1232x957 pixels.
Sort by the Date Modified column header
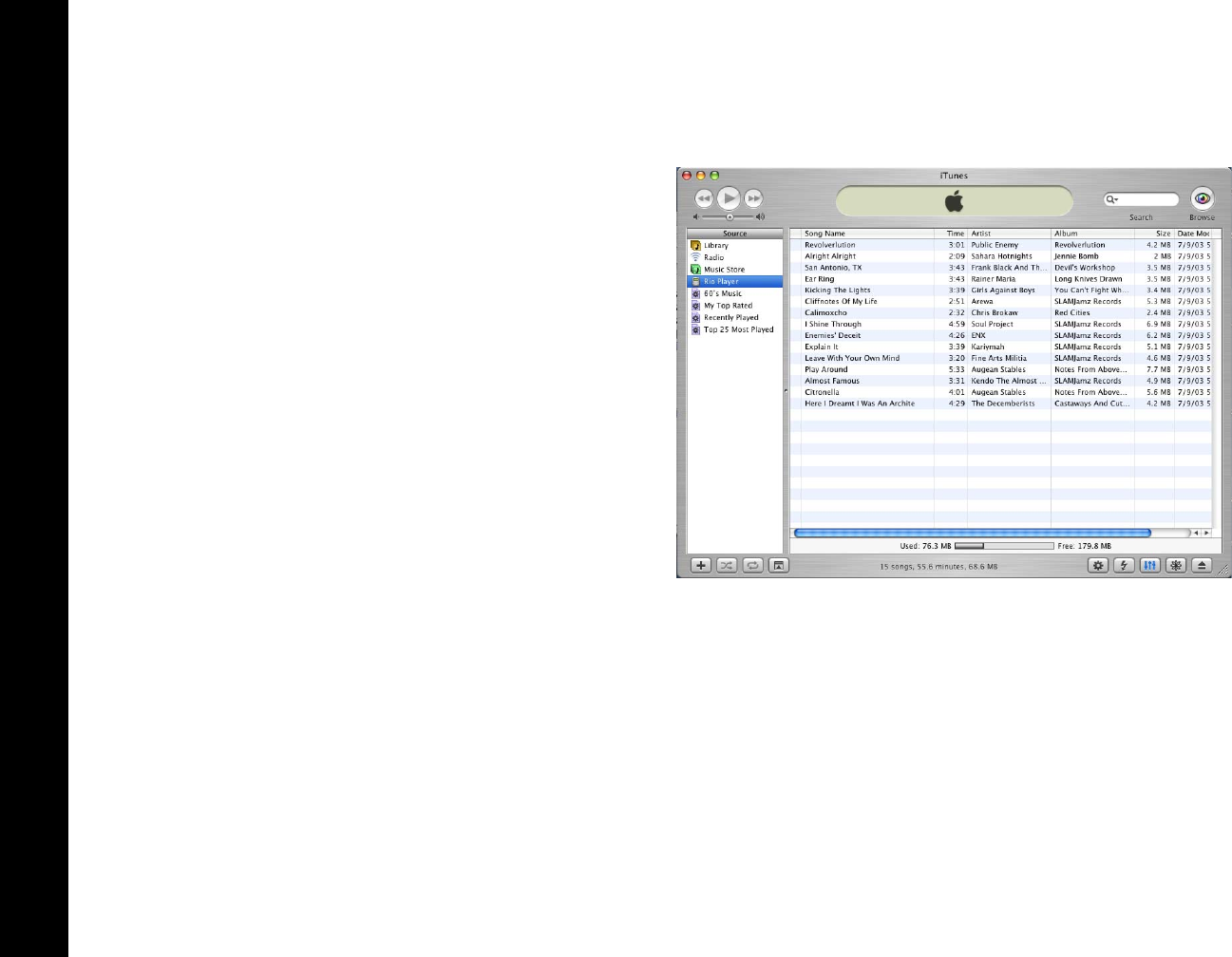coord(1193,234)
